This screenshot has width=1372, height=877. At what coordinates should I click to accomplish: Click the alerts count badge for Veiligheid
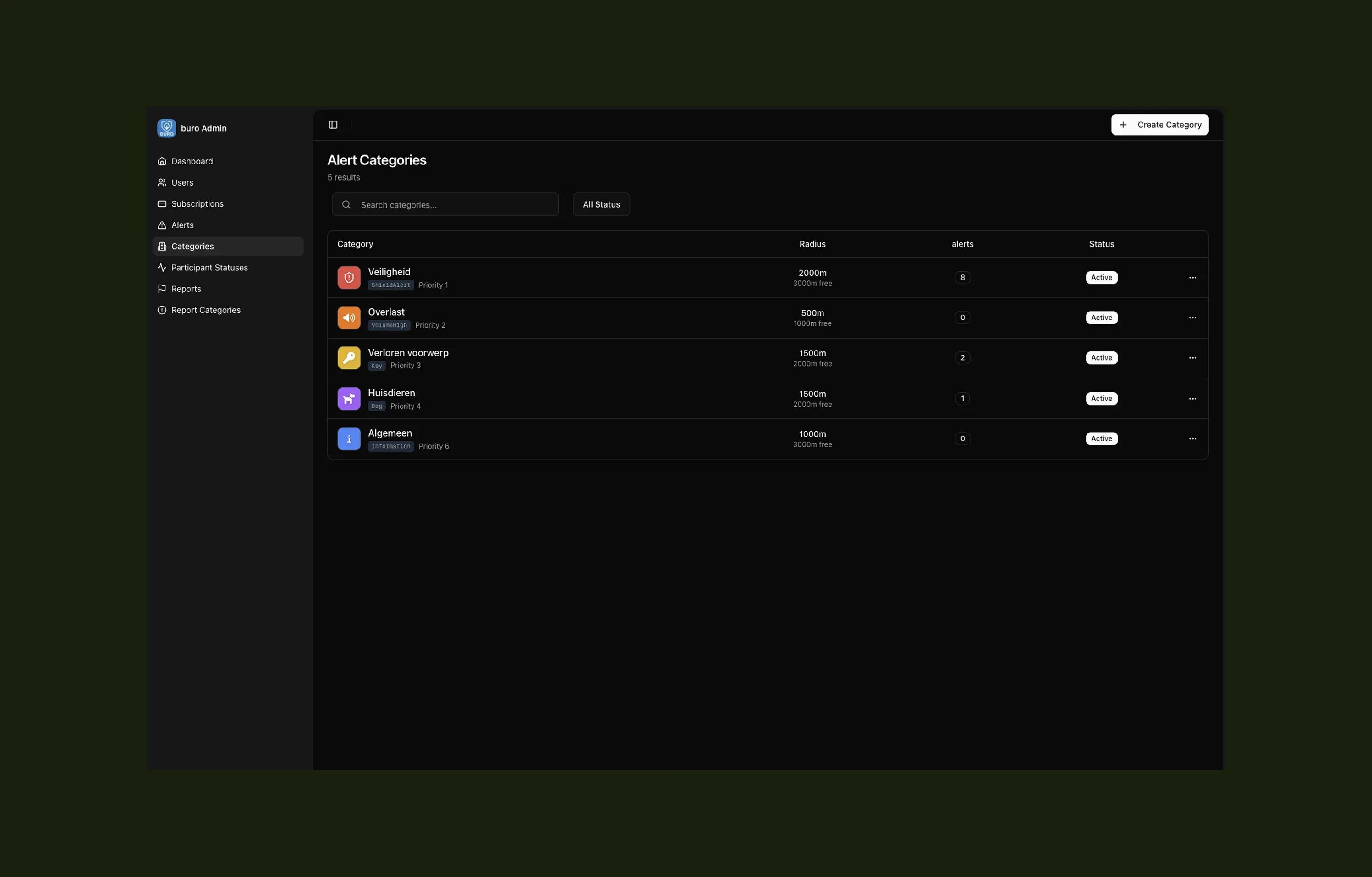click(x=962, y=278)
